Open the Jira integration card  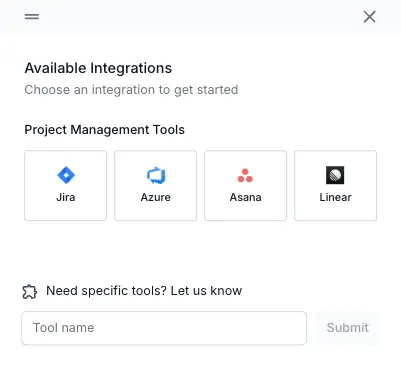tap(66, 185)
